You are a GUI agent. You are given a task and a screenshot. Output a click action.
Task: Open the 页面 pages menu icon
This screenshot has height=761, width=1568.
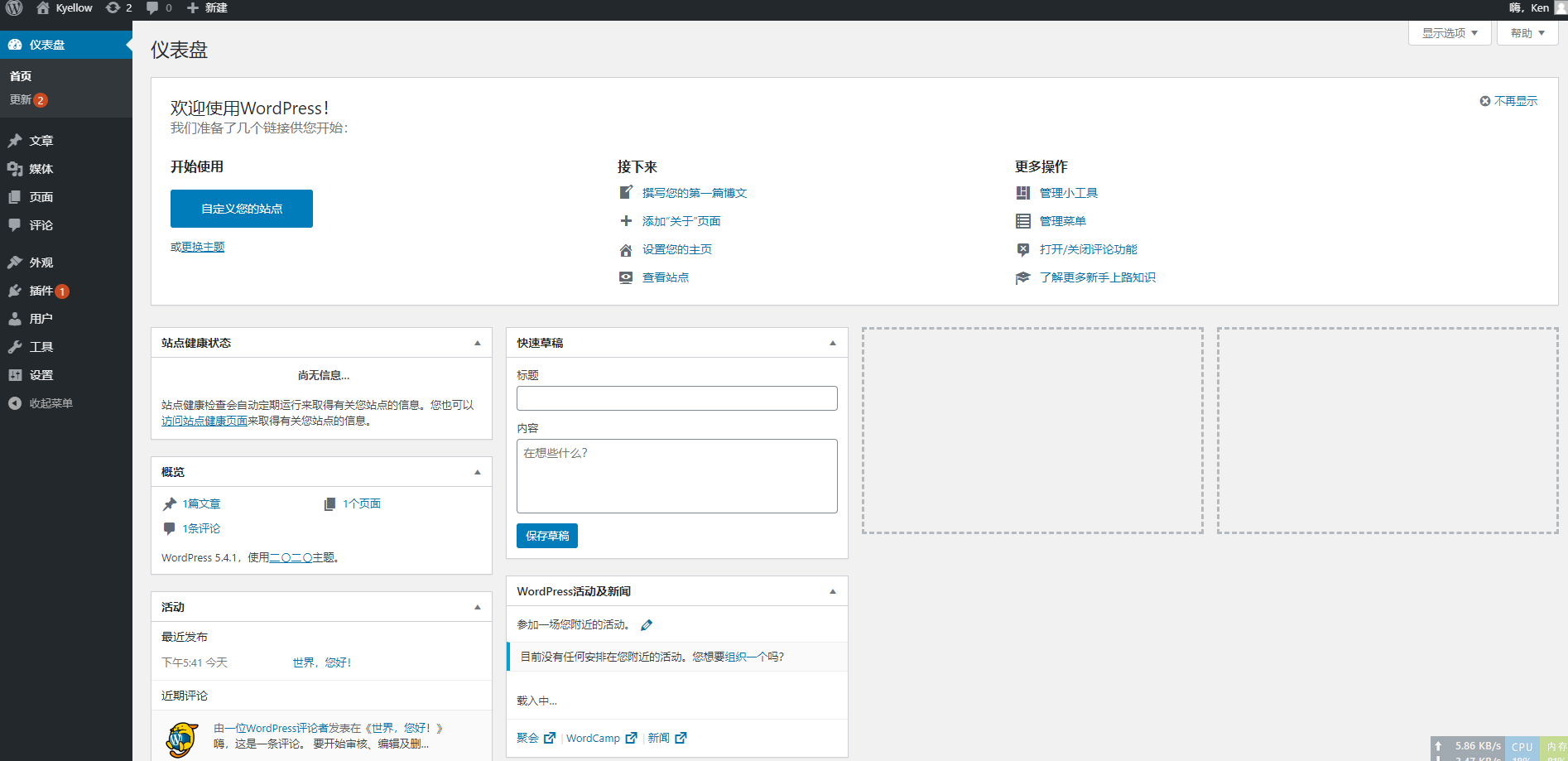(x=15, y=197)
